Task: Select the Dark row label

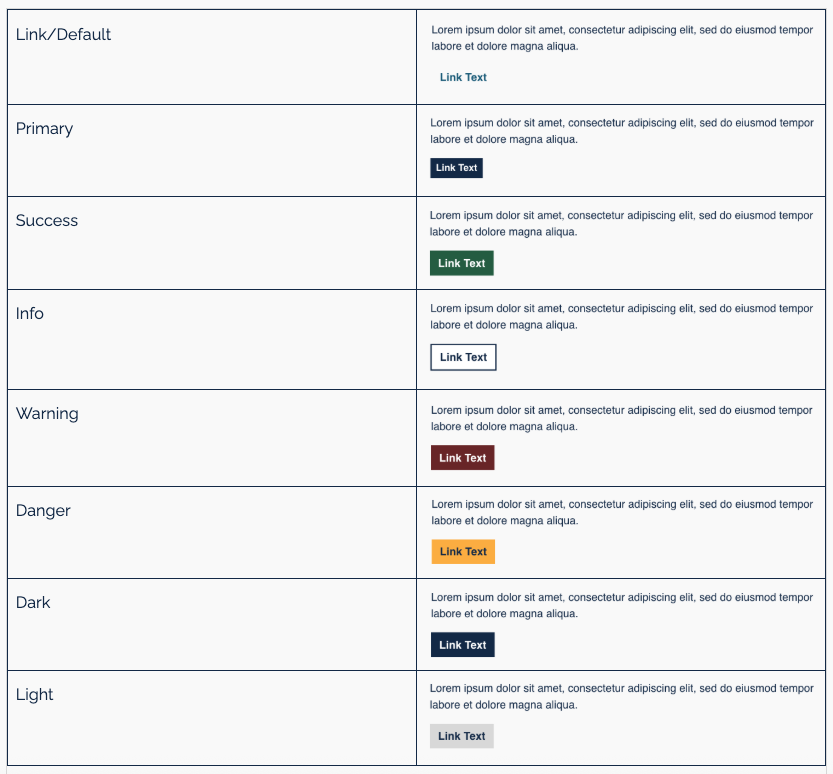Action: (x=33, y=603)
